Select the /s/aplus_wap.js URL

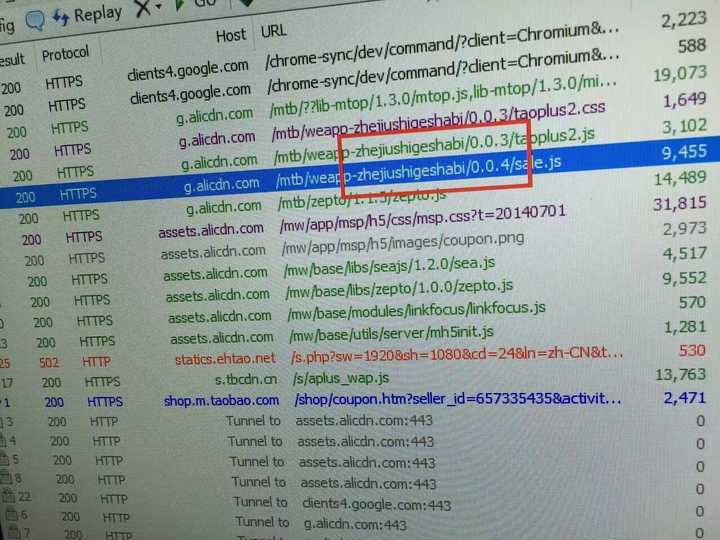[x=341, y=378]
